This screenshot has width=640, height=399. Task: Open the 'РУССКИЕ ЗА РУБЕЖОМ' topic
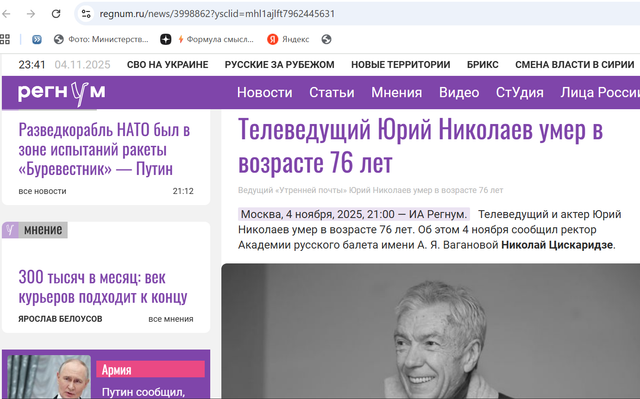(280, 65)
